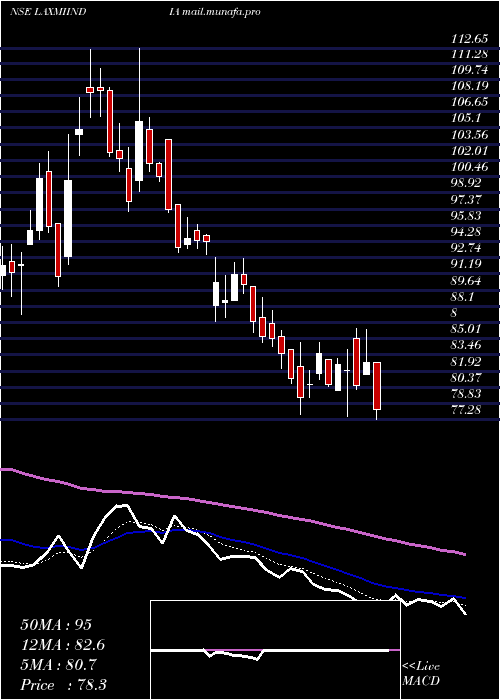The height and width of the screenshot is (700, 500).
Task: Click the 83.46 price axis label
Action: pyautogui.click(x=467, y=345)
